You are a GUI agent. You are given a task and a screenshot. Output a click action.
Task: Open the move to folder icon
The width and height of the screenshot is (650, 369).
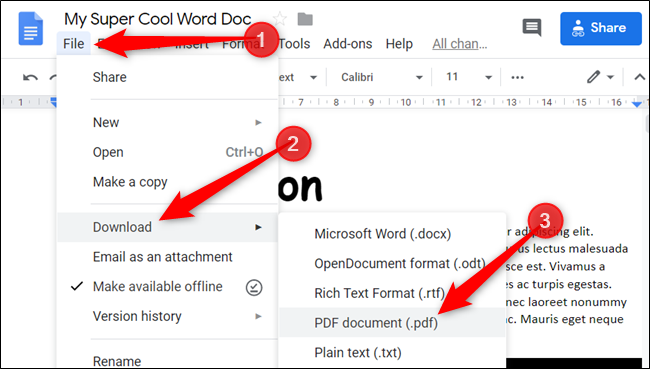(x=305, y=19)
